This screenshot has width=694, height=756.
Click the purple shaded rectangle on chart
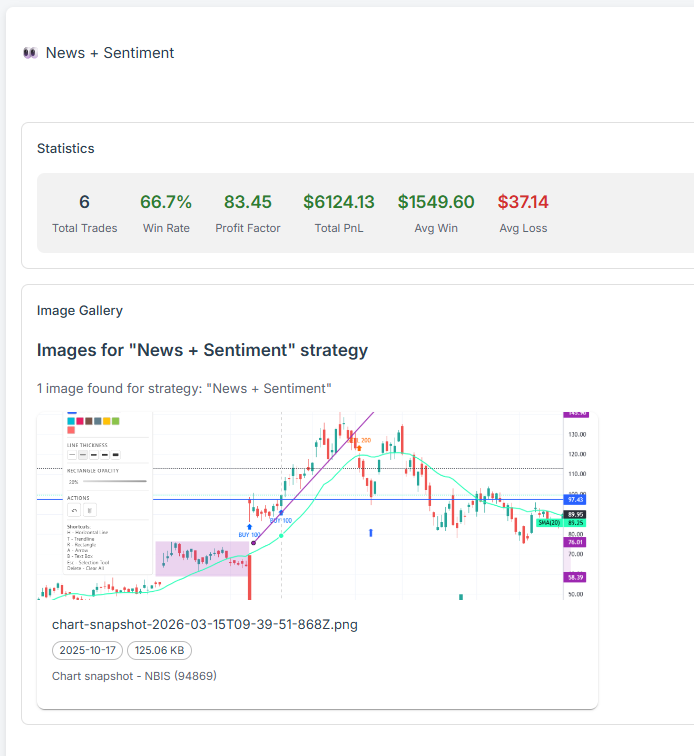[200, 557]
